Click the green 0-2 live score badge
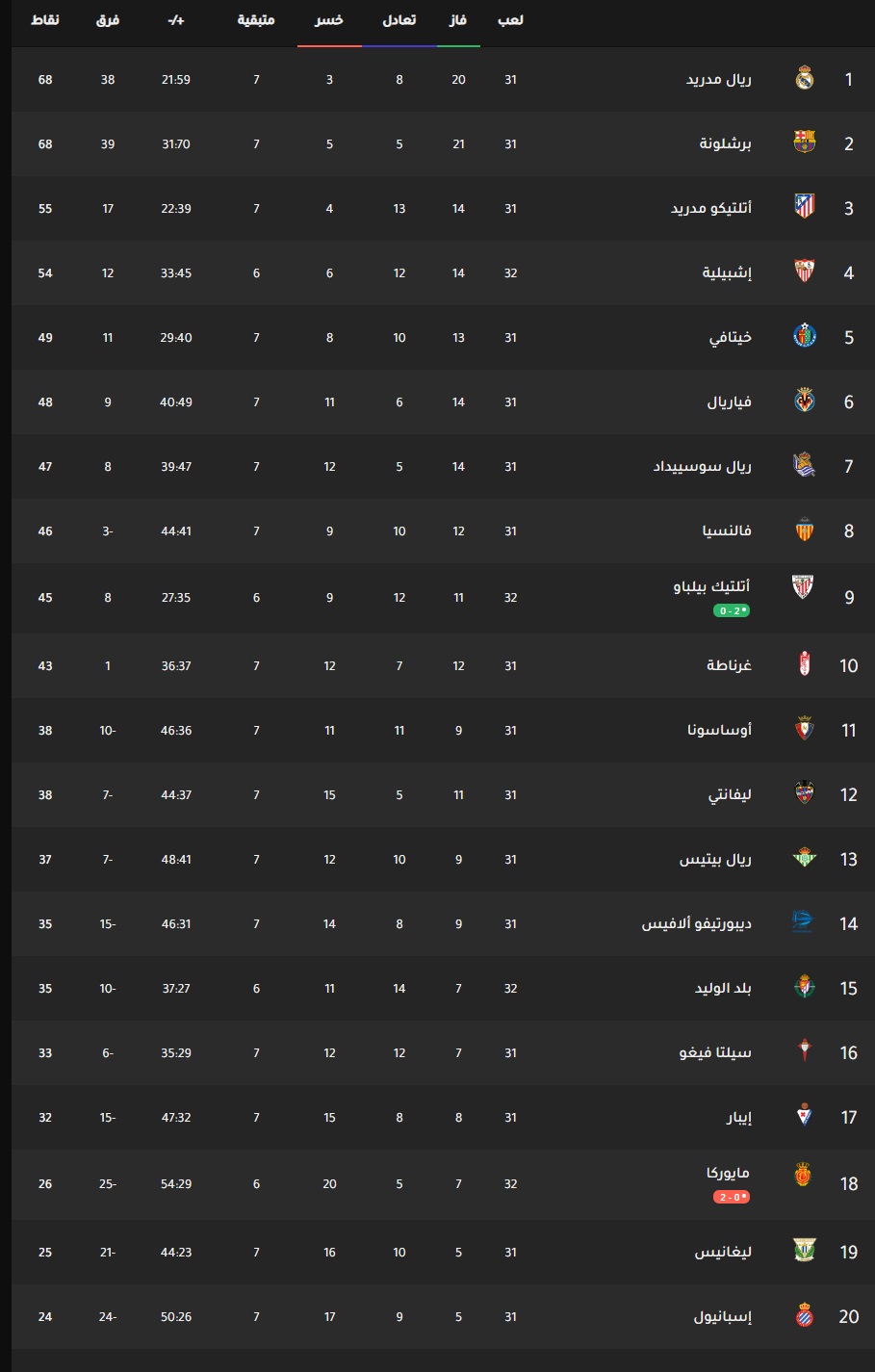 click(732, 611)
